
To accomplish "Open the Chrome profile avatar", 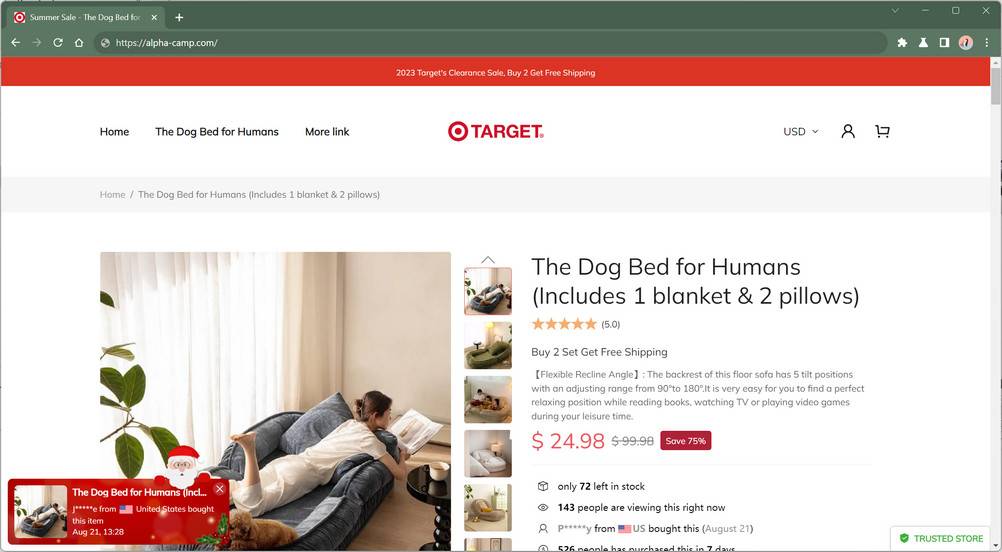I will tap(966, 43).
